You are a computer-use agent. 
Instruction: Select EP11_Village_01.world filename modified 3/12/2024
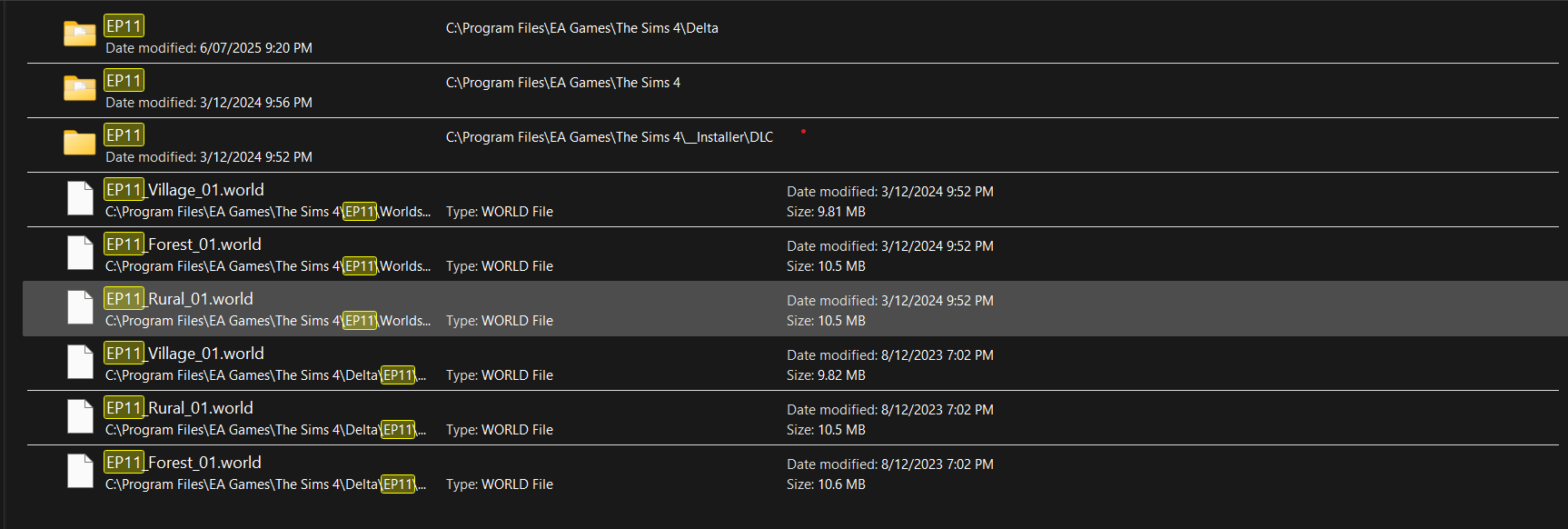(184, 190)
